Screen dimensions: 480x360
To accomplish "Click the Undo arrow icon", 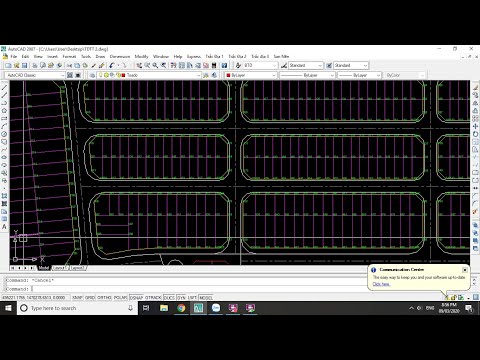I will [x=111, y=66].
